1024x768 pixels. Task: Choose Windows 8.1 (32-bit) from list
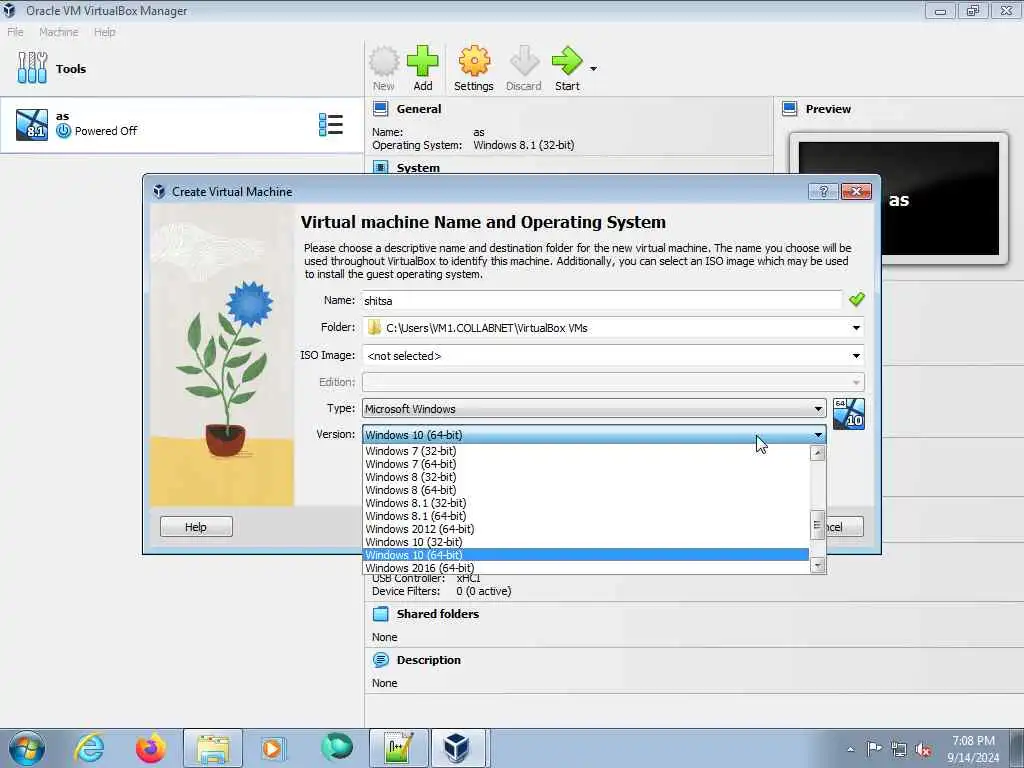(586, 503)
